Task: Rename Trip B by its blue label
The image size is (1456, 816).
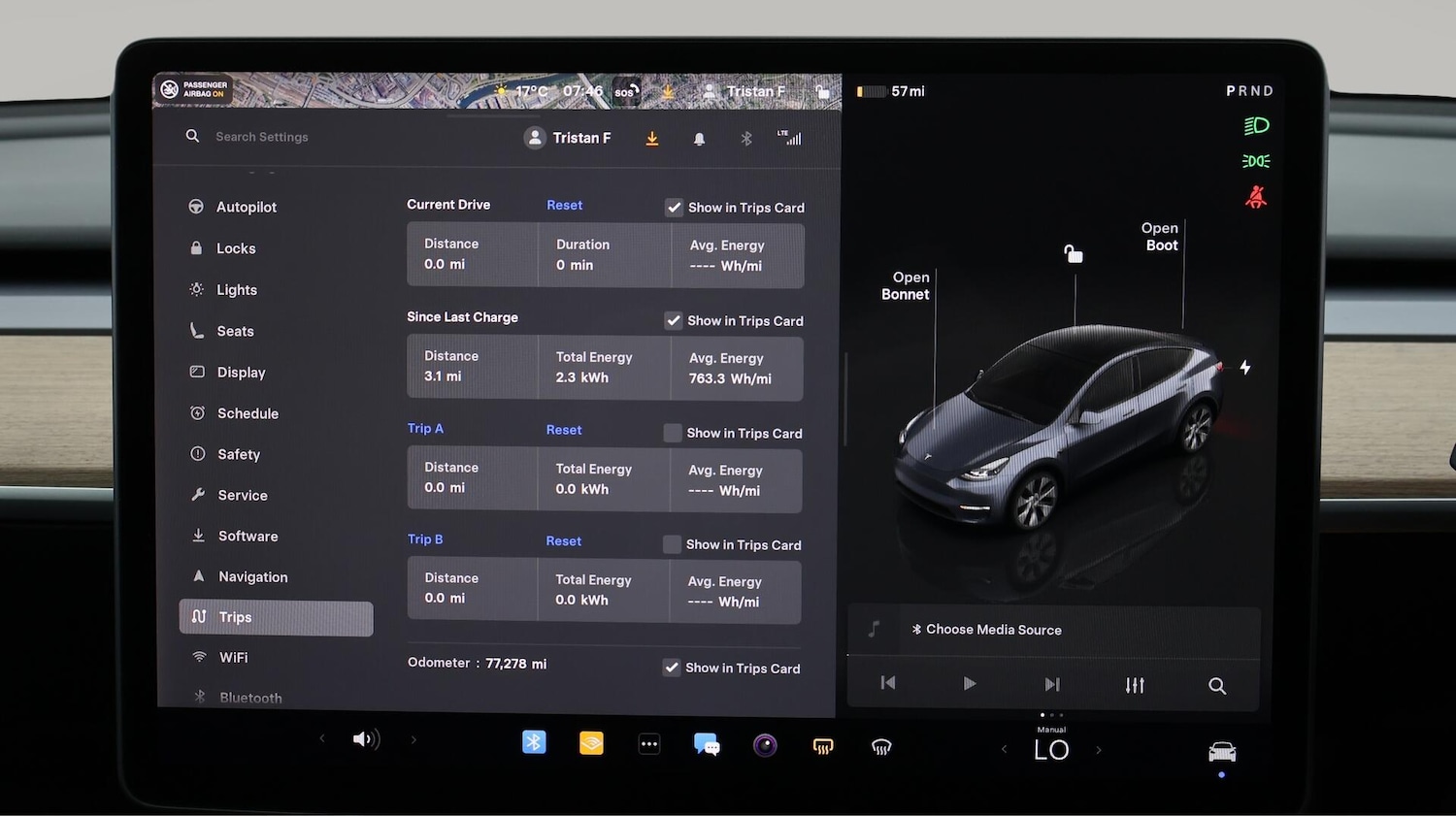Action: click(x=425, y=539)
